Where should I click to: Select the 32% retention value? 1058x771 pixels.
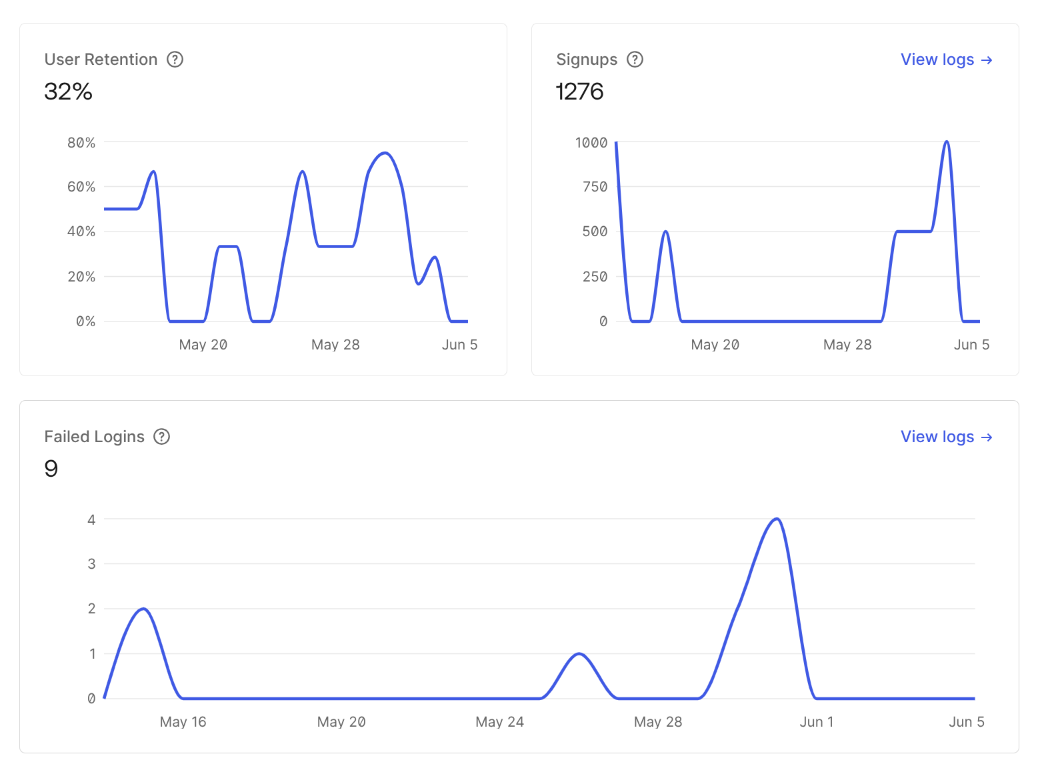tap(68, 92)
